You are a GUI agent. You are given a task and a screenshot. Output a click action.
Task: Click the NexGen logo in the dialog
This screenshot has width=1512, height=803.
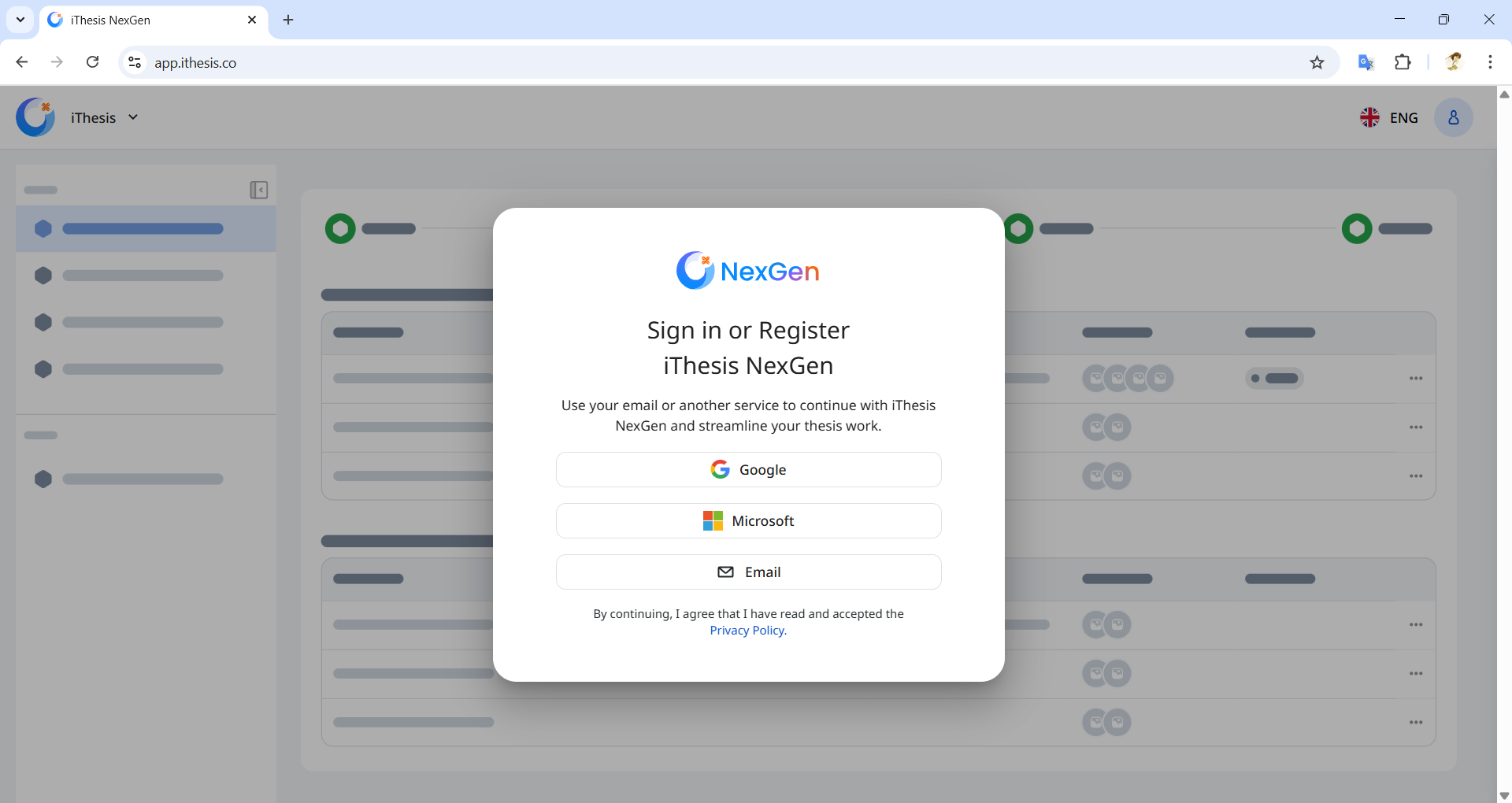tap(748, 271)
